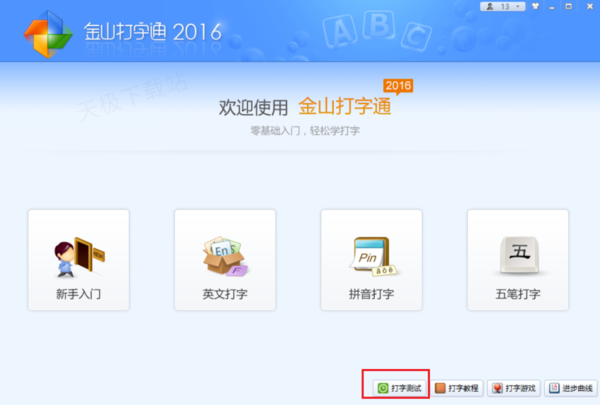Minimize the 金山打字通 window
This screenshot has height=405, width=600.
point(552,7)
